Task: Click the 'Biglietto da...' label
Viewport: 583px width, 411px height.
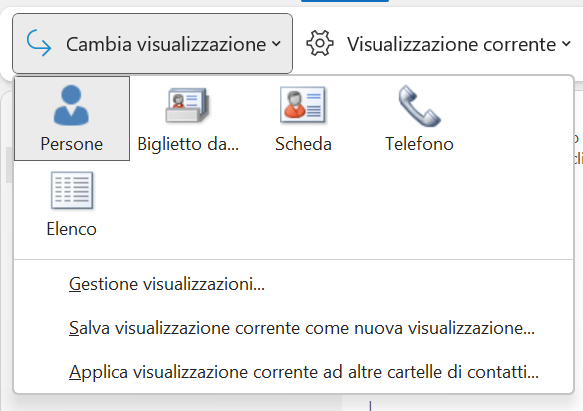Action: point(188,144)
